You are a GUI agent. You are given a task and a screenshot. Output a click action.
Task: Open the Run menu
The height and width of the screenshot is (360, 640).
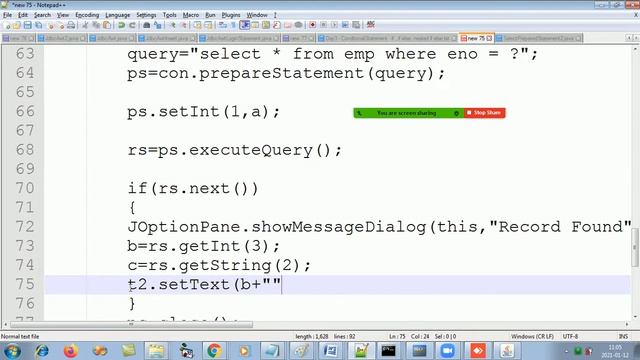coord(210,15)
